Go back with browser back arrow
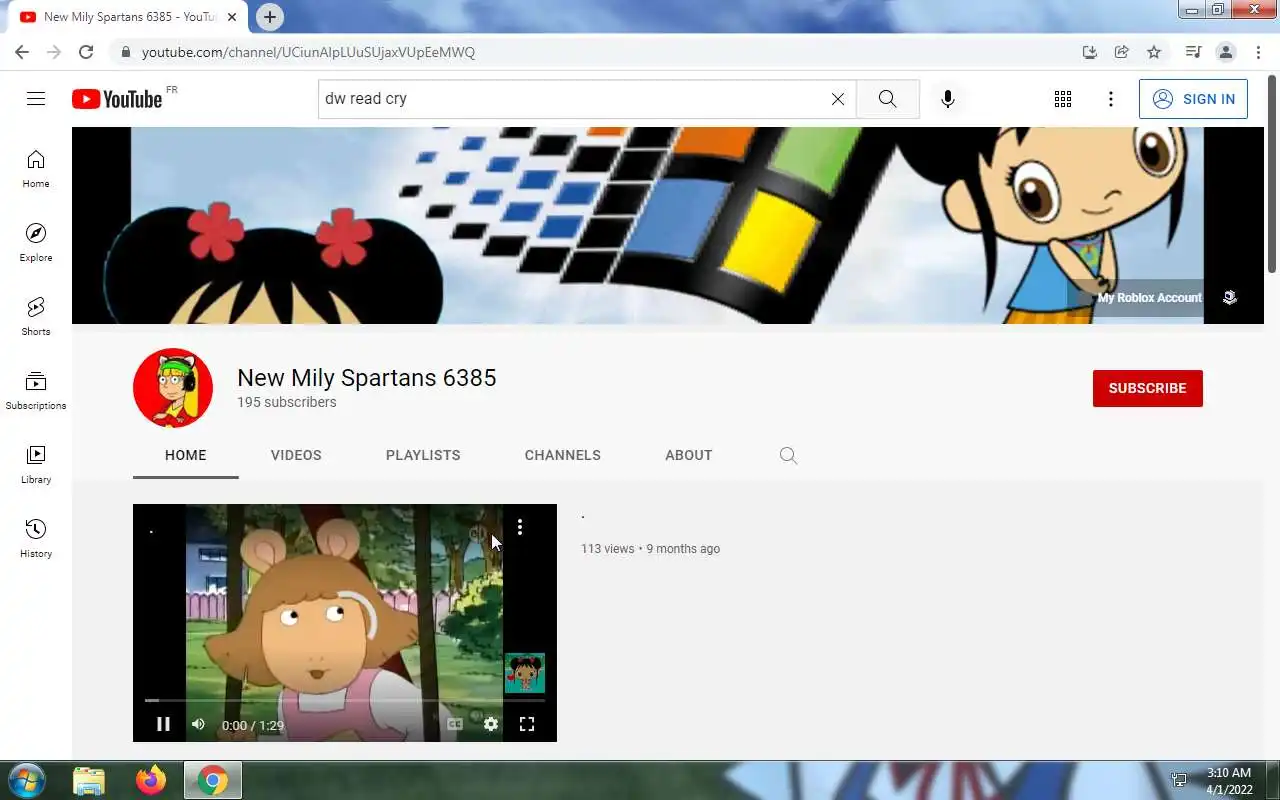This screenshot has width=1280, height=800. 22,52
